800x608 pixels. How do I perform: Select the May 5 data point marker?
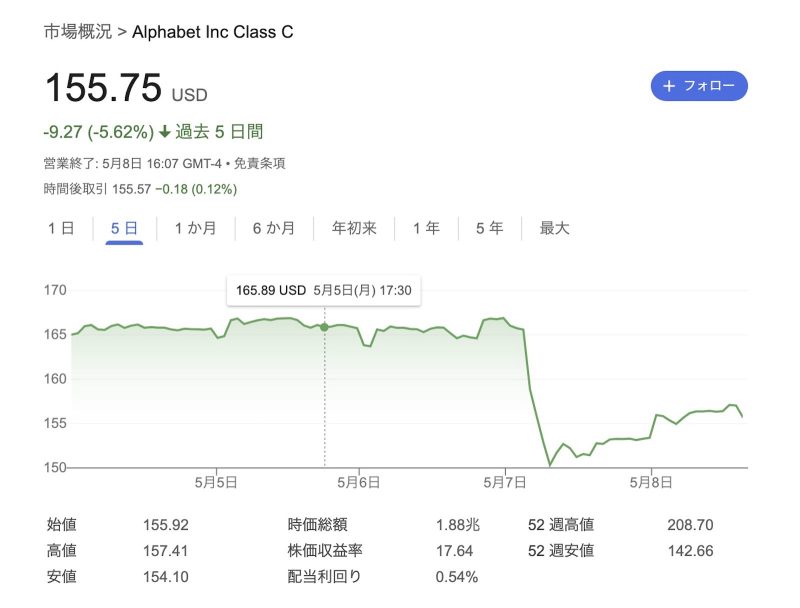coord(324,325)
